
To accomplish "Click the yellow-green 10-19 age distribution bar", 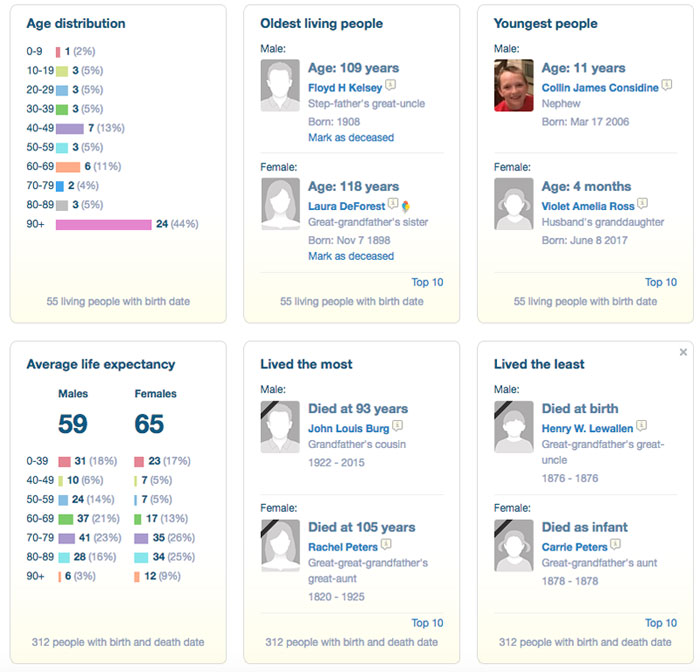I will coord(62,71).
